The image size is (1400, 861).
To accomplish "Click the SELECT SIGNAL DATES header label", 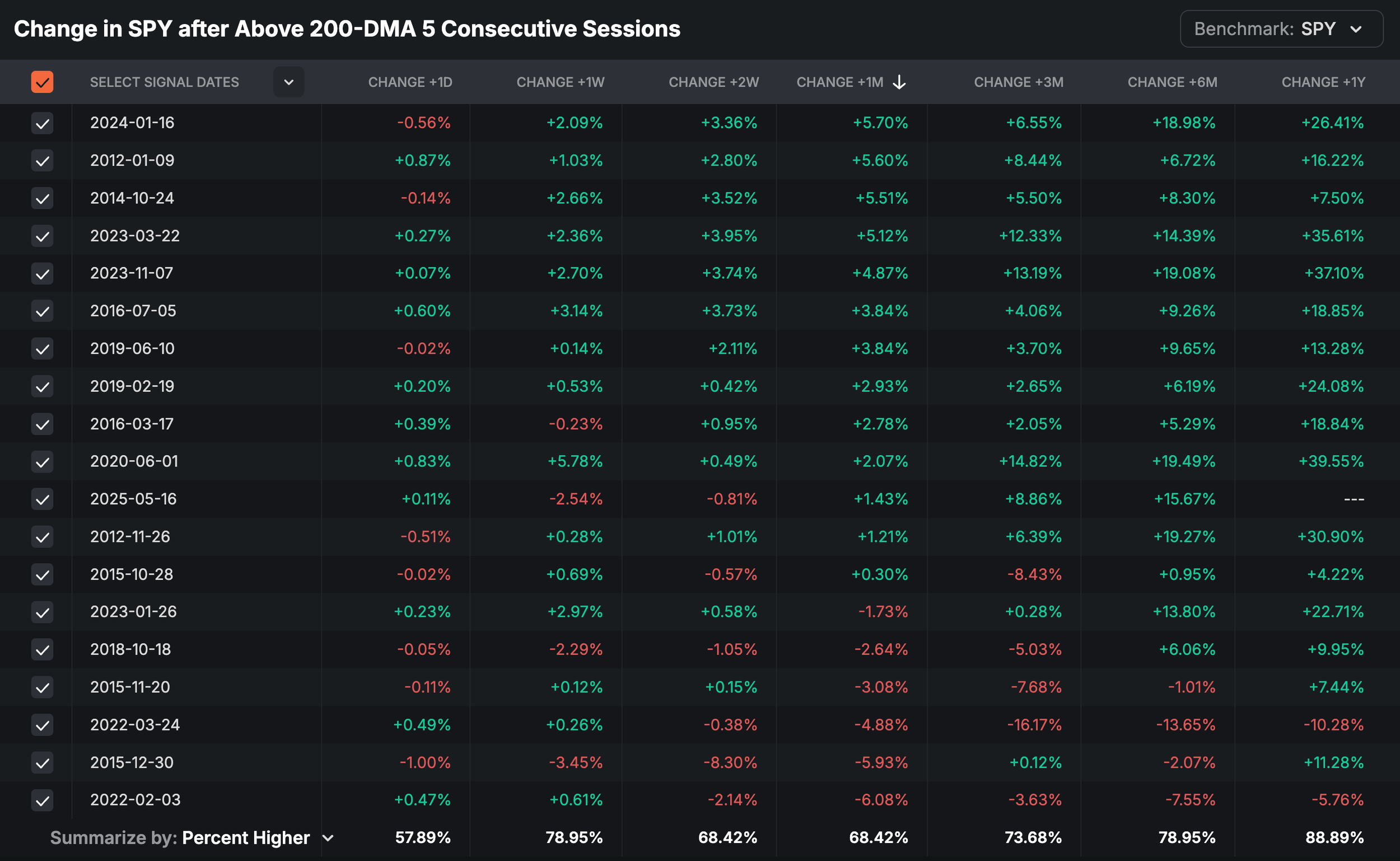I will tap(164, 82).
